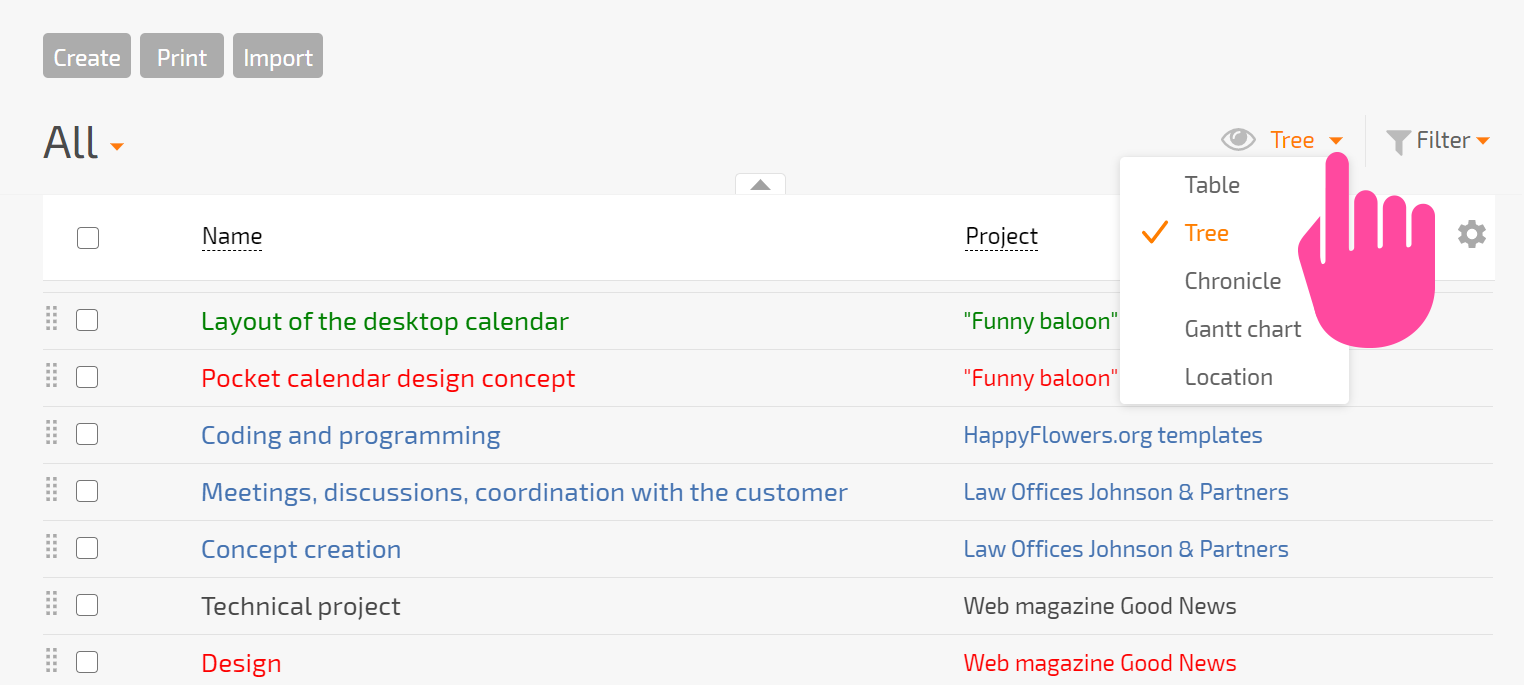This screenshot has height=685, width=1524.
Task: Click drag handle of Concept creation row
Action: pos(52,547)
